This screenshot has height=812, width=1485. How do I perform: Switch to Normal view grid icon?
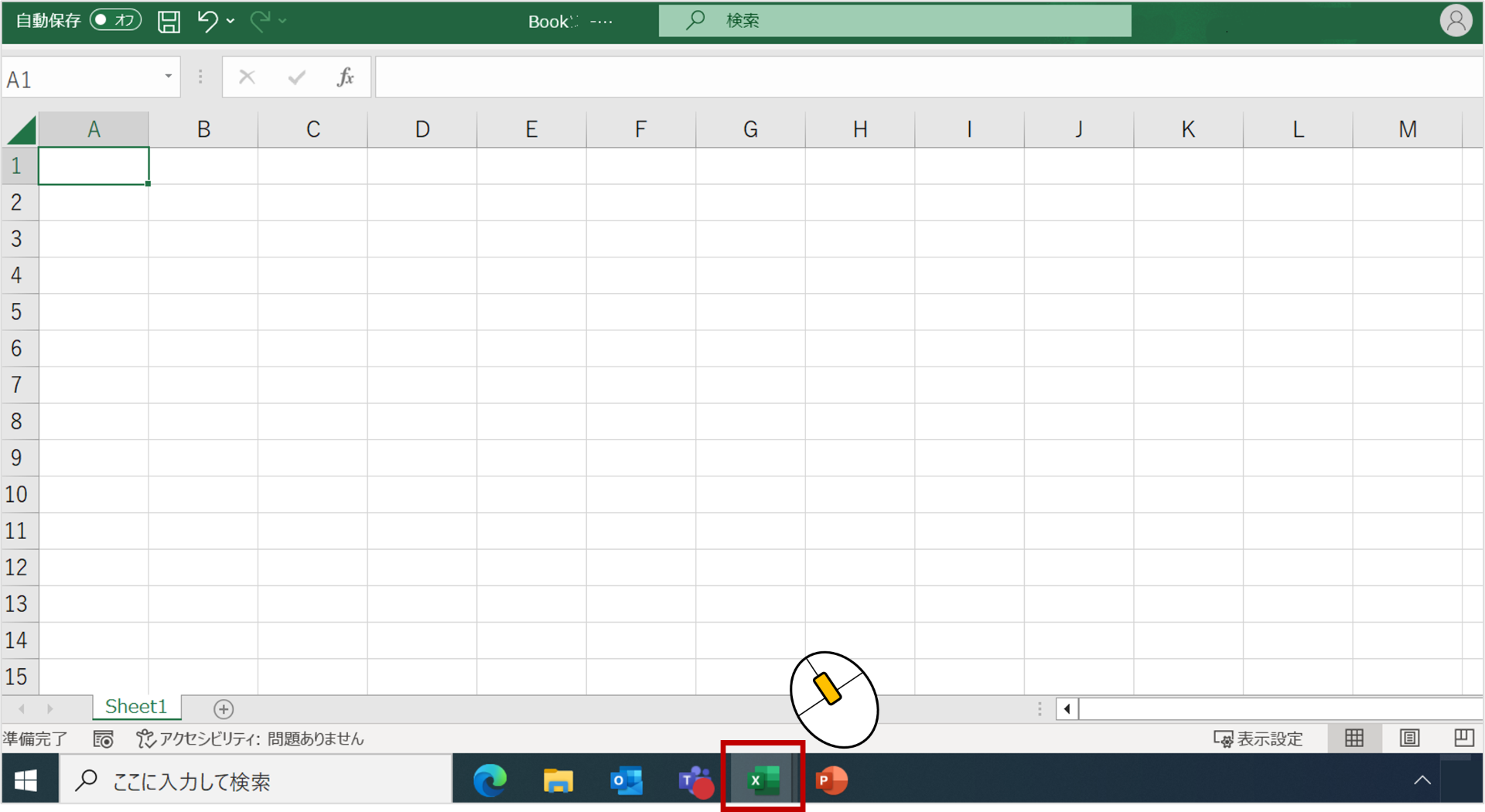(1354, 739)
